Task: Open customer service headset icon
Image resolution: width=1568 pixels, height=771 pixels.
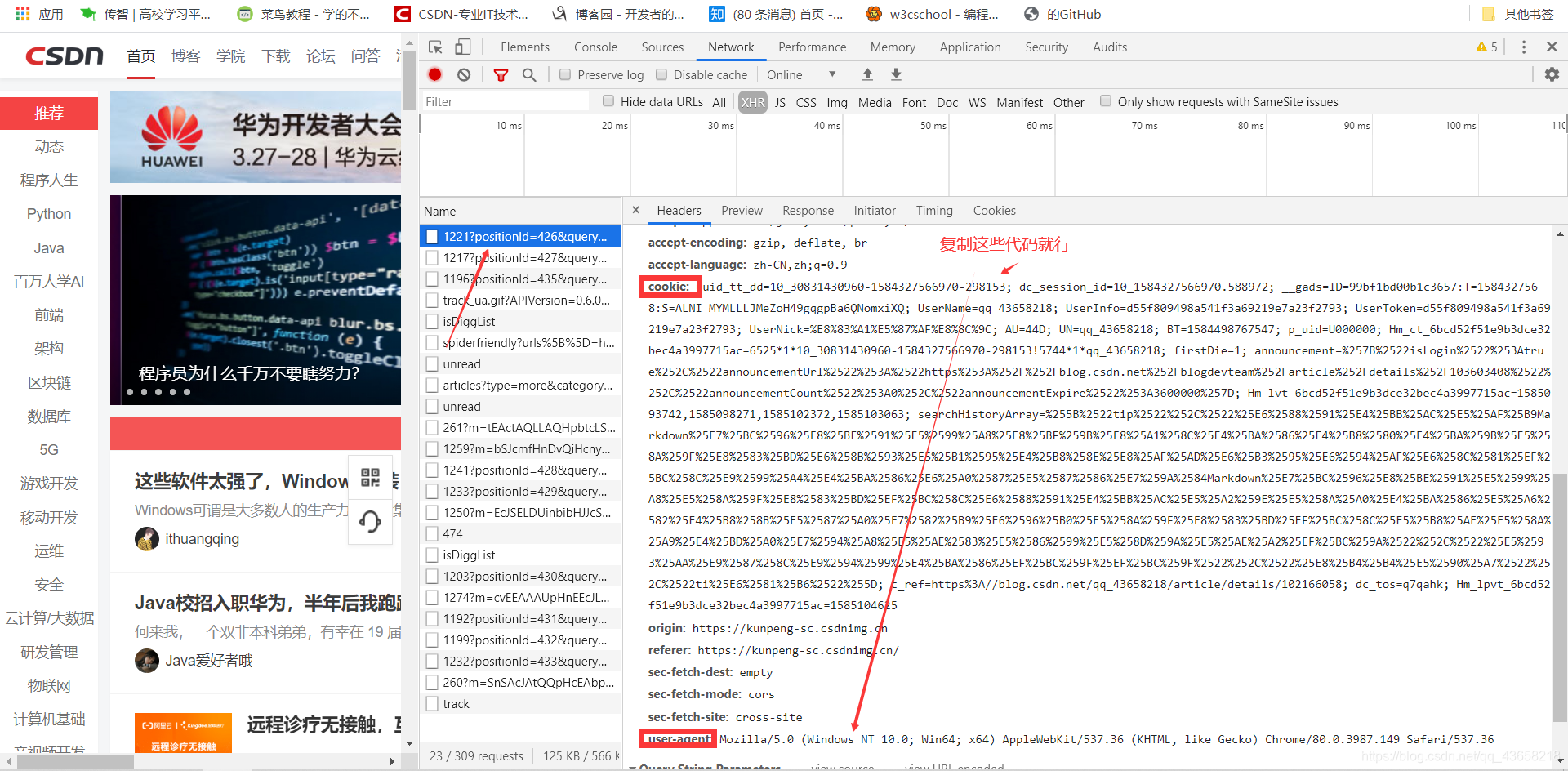Action: pyautogui.click(x=370, y=521)
